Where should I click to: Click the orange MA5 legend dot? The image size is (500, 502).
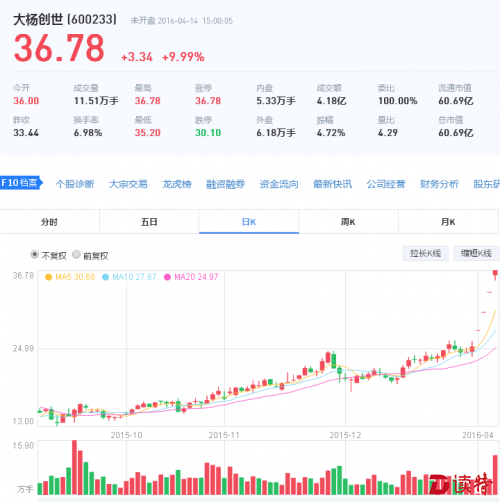click(48, 277)
